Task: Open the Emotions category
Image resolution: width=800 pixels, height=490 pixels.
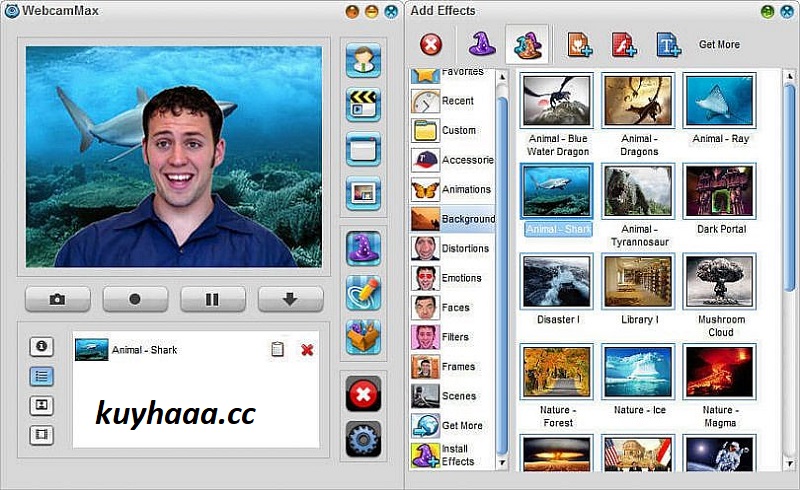Action: coord(453,278)
